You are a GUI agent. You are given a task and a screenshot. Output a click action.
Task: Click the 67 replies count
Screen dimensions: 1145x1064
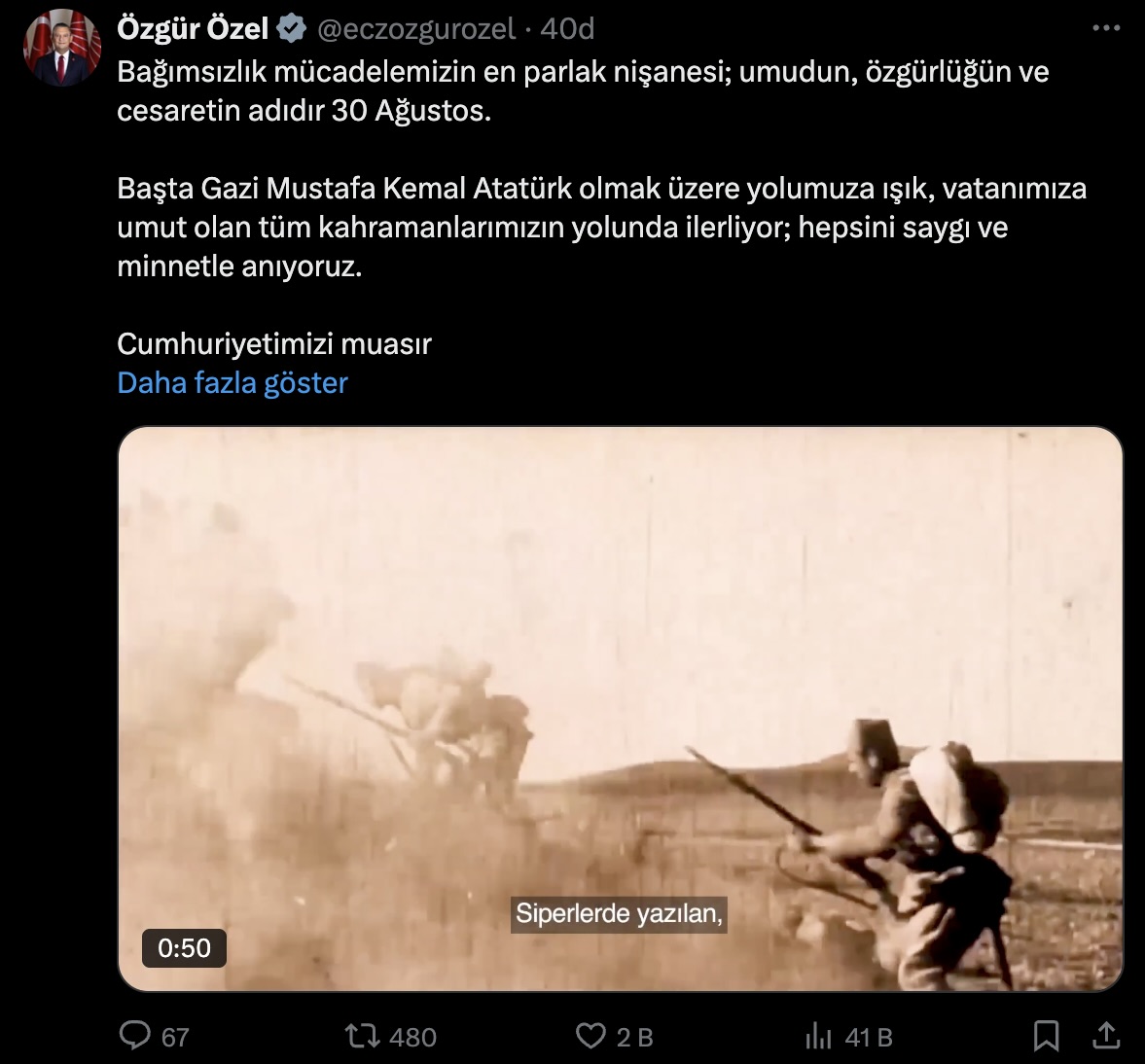[175, 1037]
